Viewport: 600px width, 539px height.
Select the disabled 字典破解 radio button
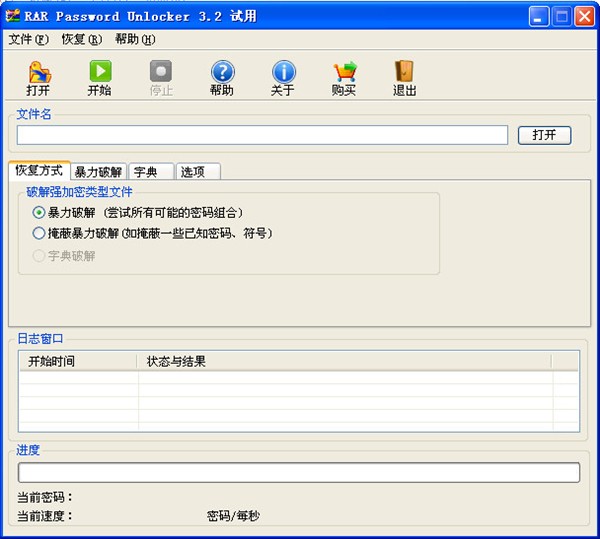(x=39, y=256)
